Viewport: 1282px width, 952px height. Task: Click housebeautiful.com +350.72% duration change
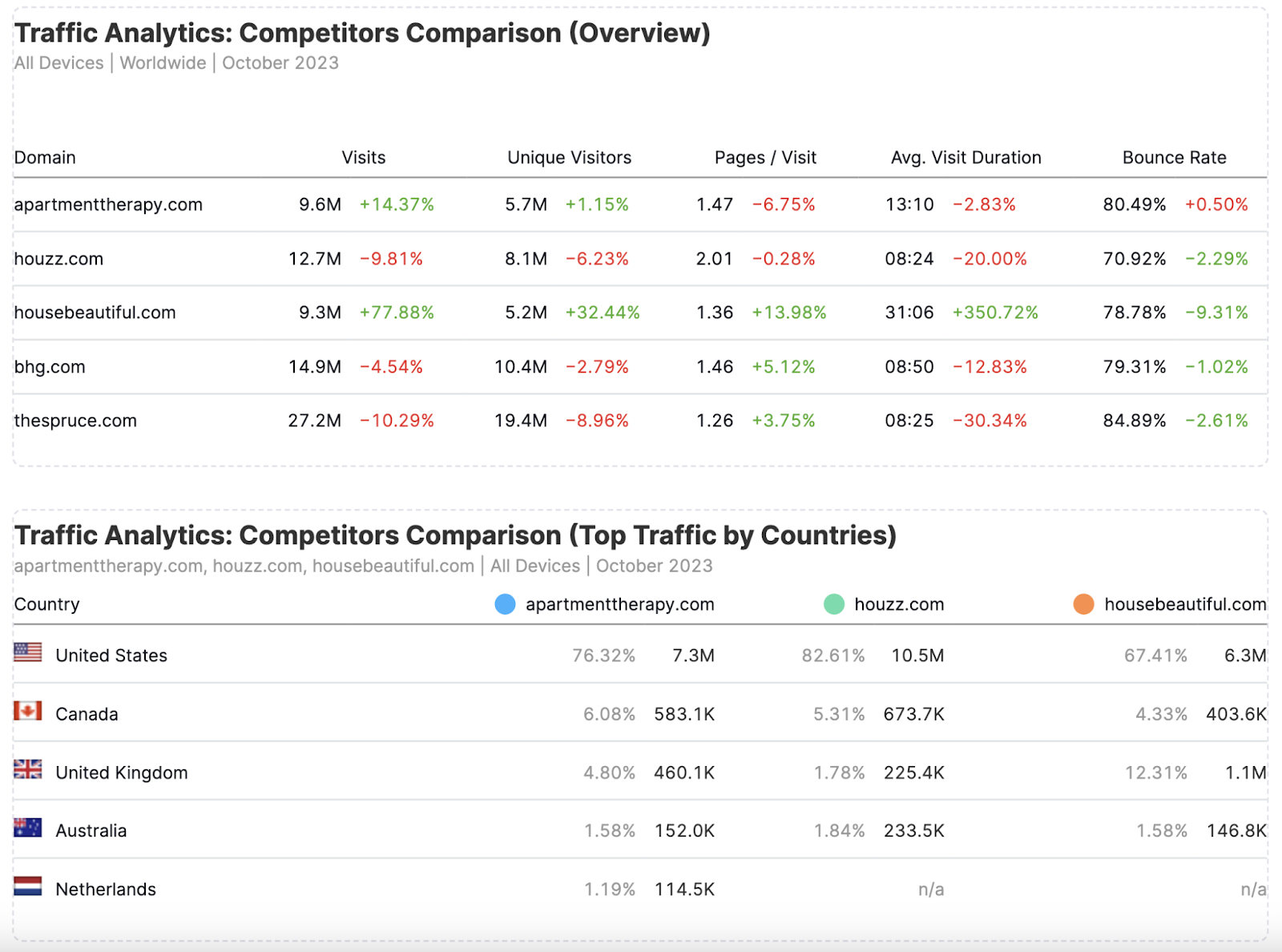click(995, 313)
